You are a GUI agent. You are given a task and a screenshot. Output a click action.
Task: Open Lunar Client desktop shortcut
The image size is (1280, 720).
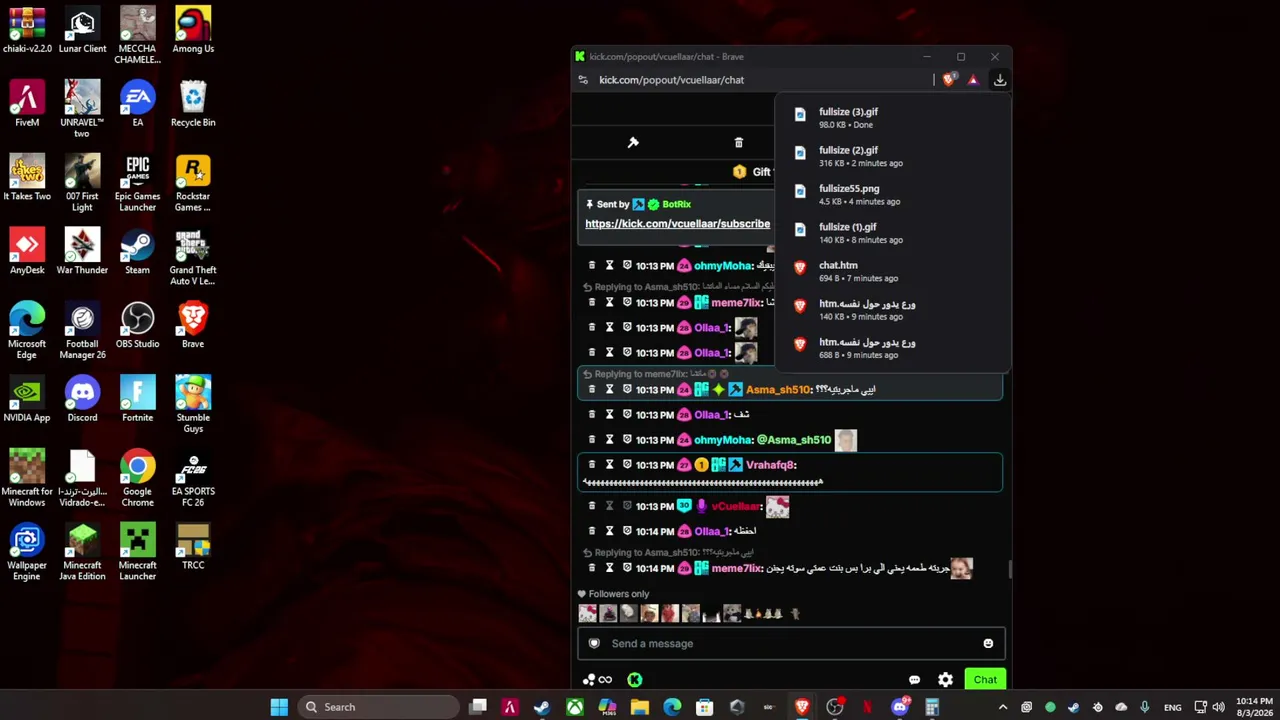(82, 31)
